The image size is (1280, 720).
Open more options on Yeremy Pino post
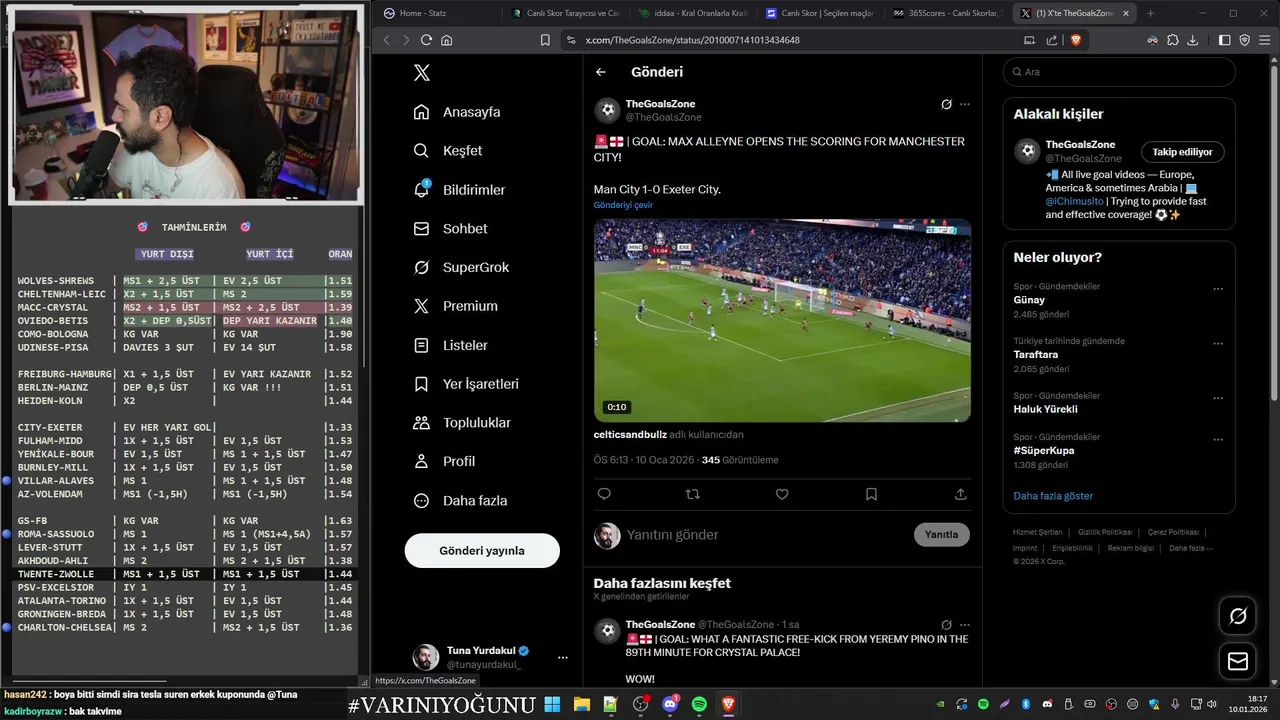[965, 625]
